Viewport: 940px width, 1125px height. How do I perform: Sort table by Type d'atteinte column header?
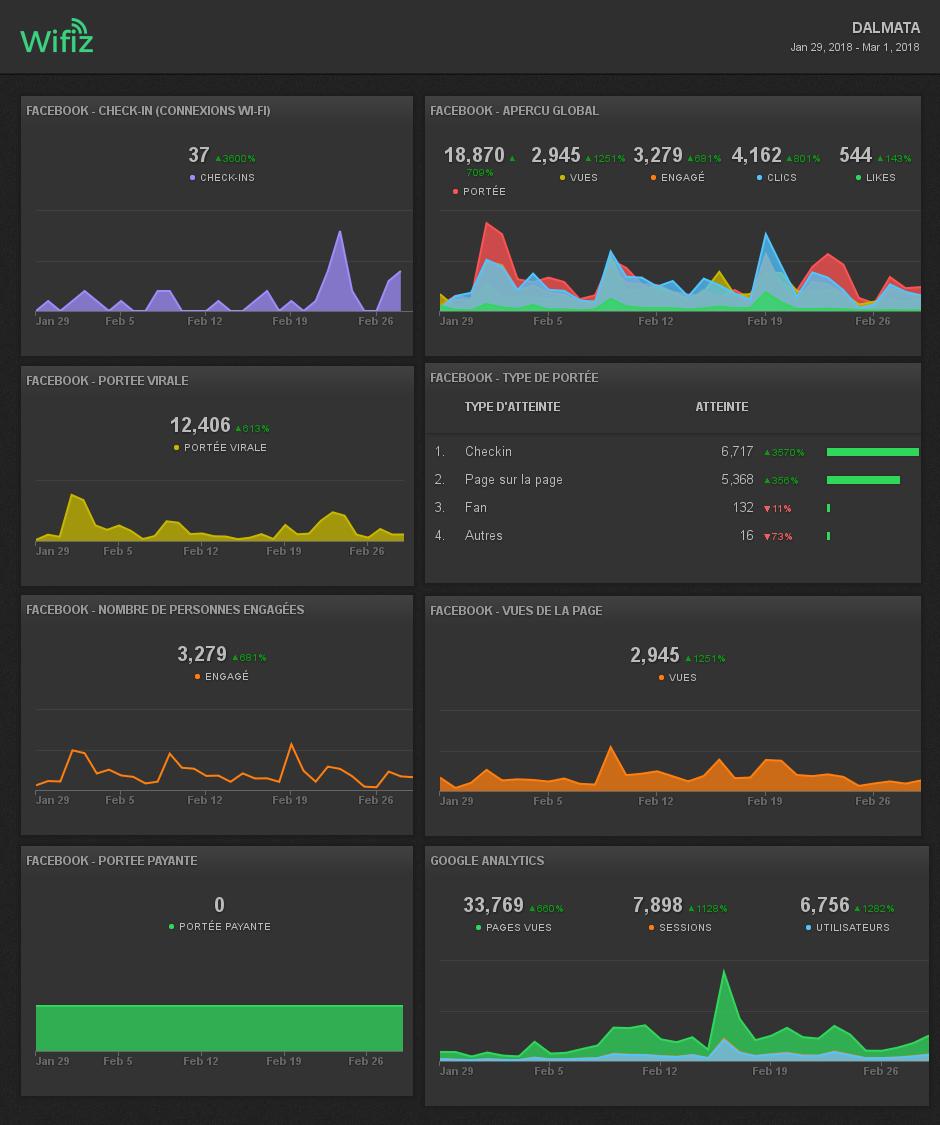coord(512,407)
